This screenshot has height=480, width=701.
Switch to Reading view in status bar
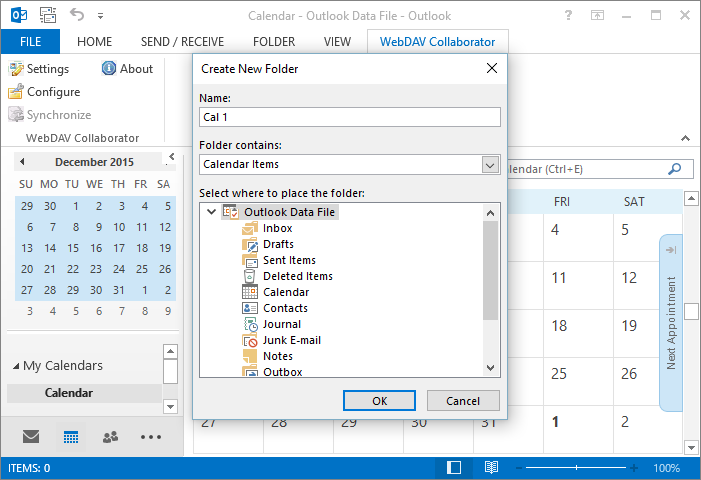pyautogui.click(x=491, y=467)
